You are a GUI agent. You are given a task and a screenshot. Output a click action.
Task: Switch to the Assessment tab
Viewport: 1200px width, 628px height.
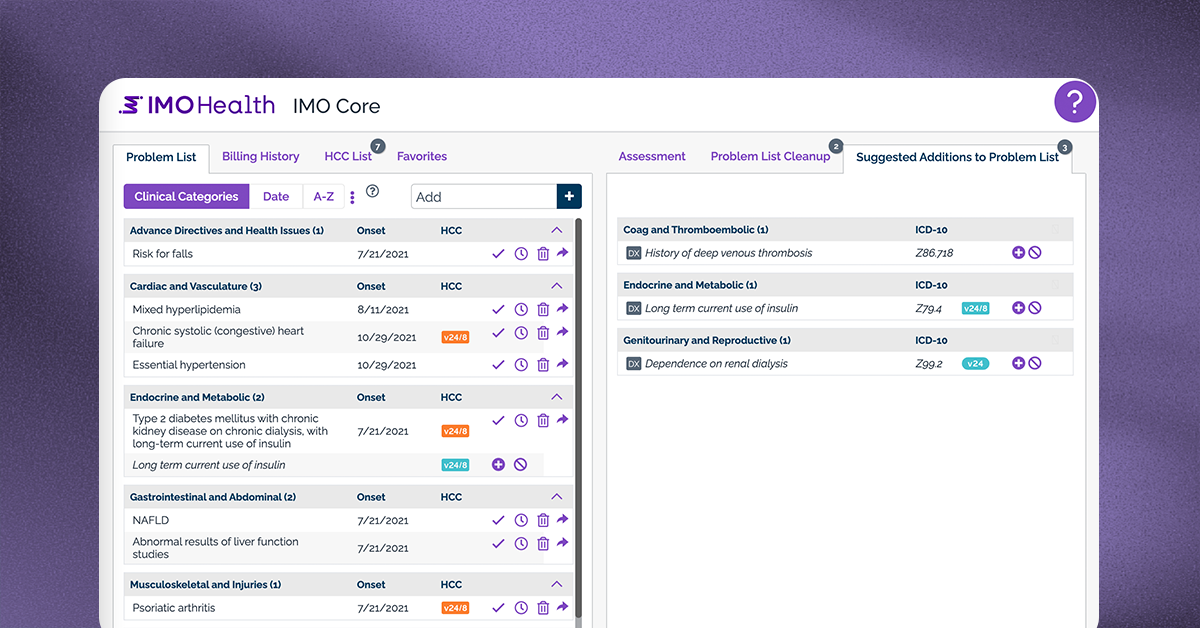tap(652, 156)
